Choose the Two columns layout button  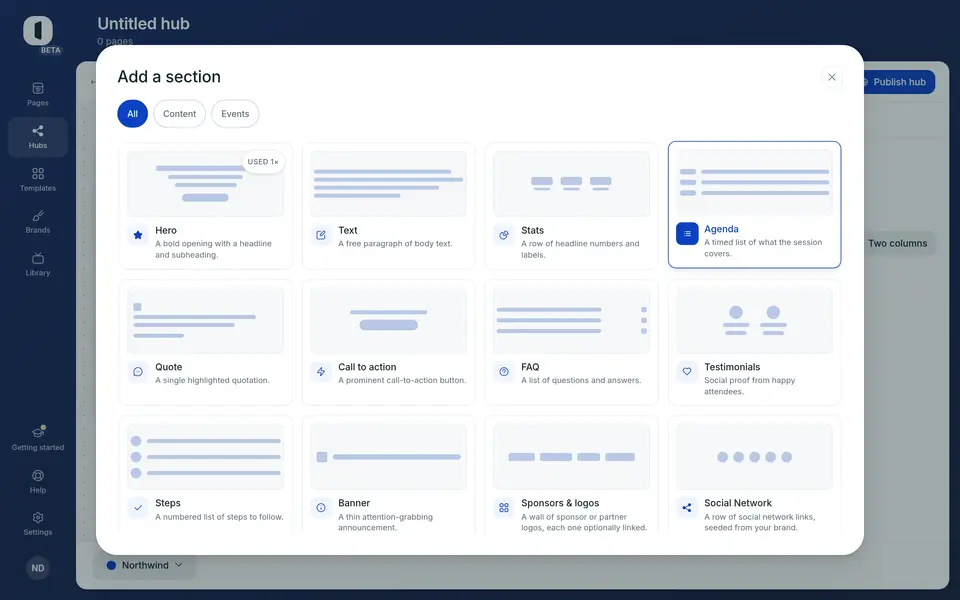[898, 243]
